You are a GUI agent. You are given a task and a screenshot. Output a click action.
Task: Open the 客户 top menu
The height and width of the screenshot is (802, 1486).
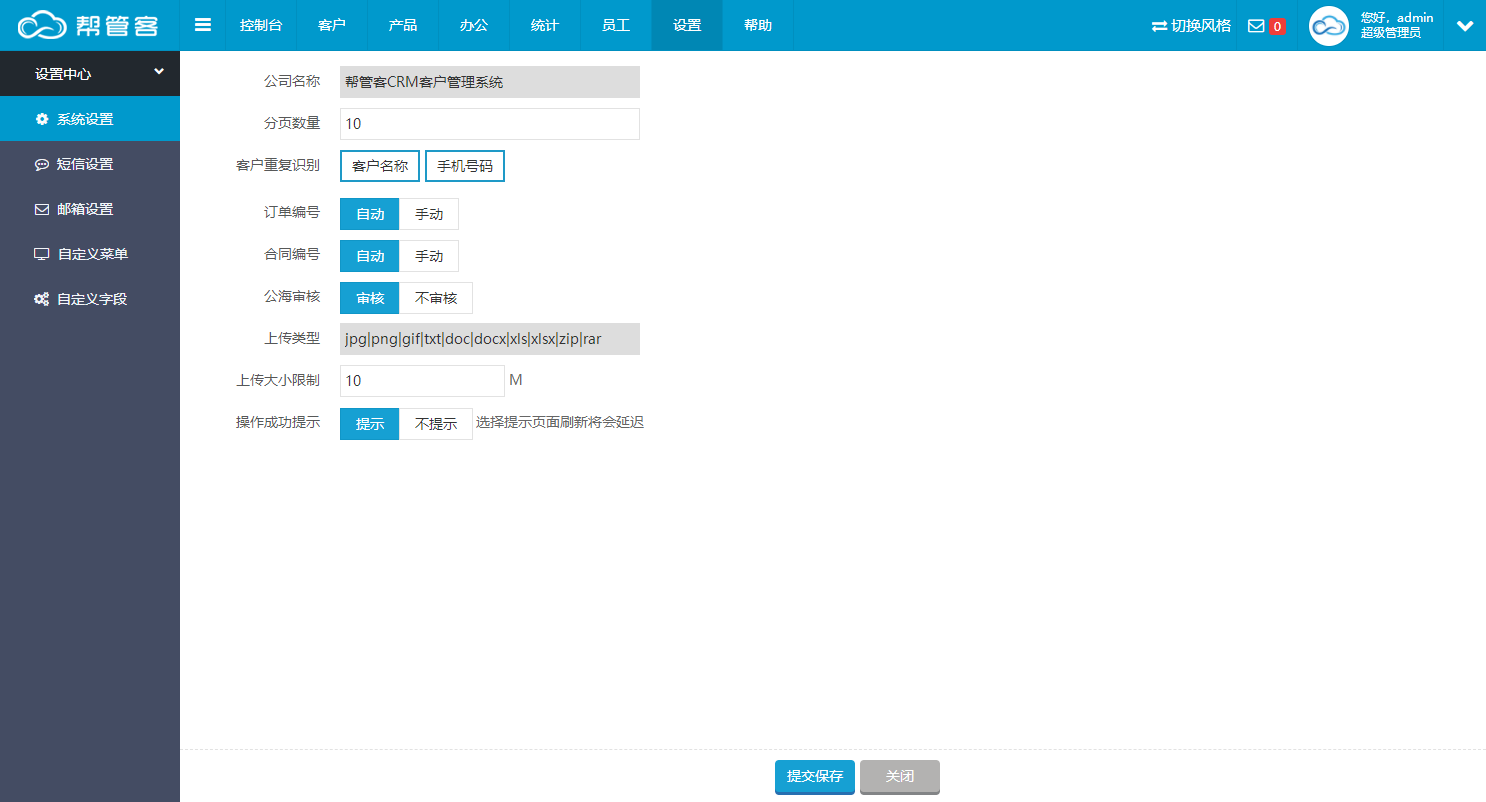coord(332,25)
